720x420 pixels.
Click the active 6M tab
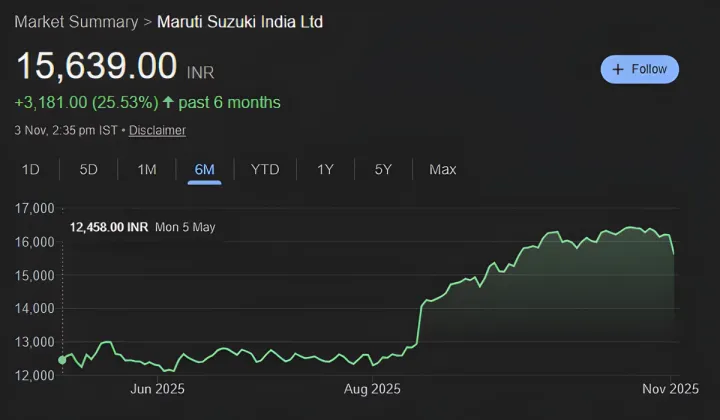click(x=205, y=169)
